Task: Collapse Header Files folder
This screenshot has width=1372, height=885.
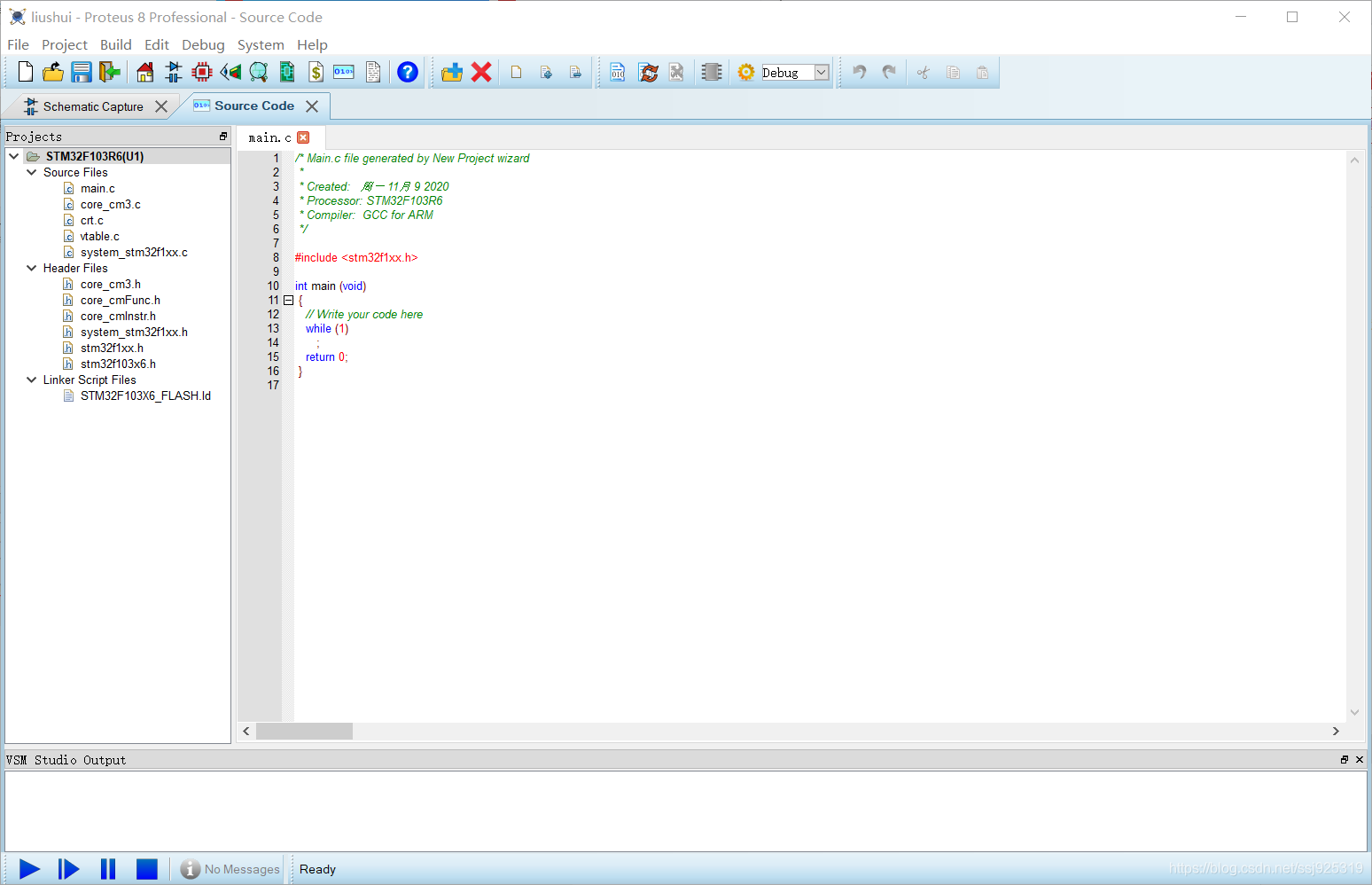Action: pos(32,268)
